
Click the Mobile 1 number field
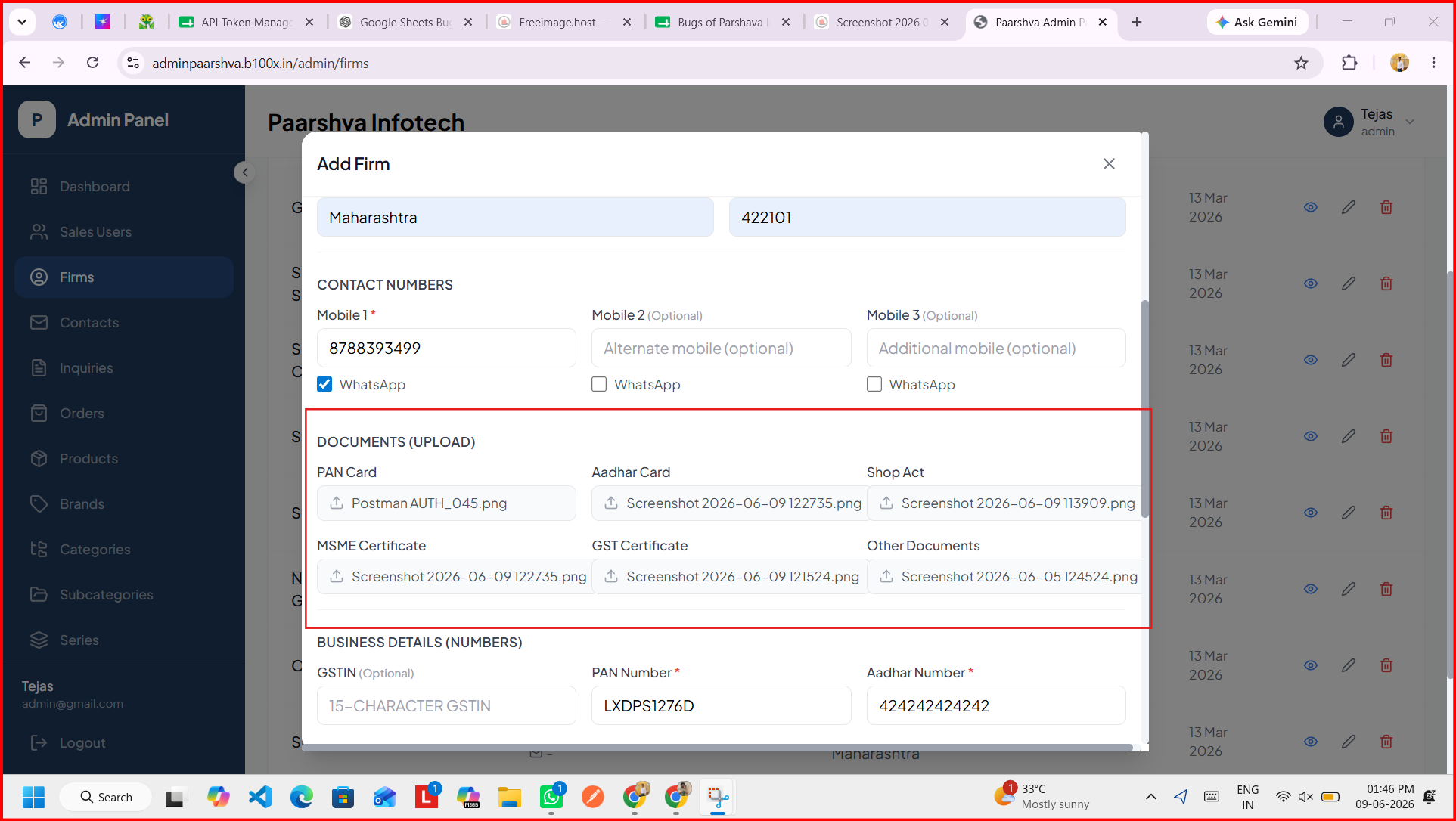tap(446, 348)
